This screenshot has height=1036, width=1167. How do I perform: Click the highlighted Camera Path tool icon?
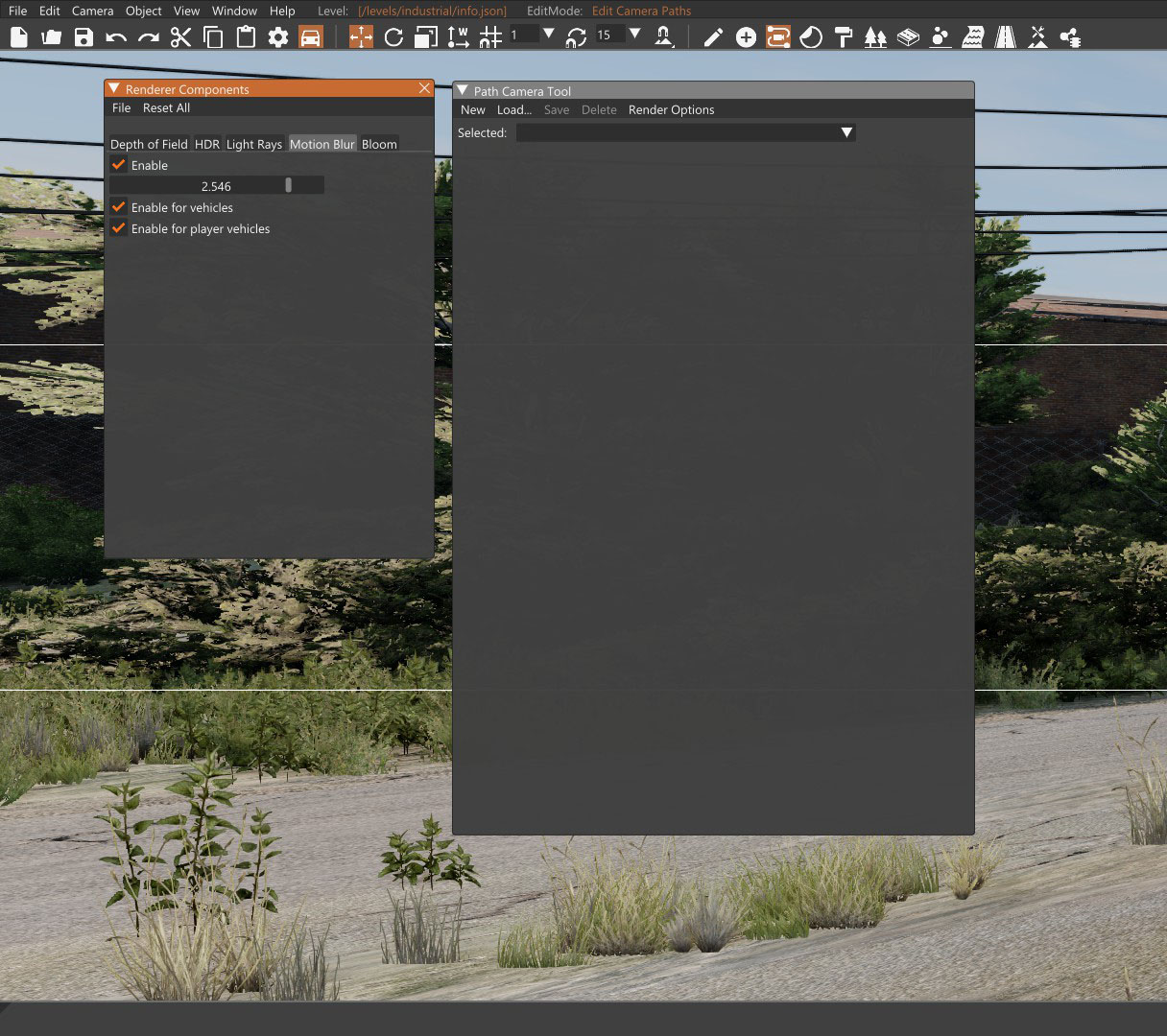pyautogui.click(x=778, y=37)
